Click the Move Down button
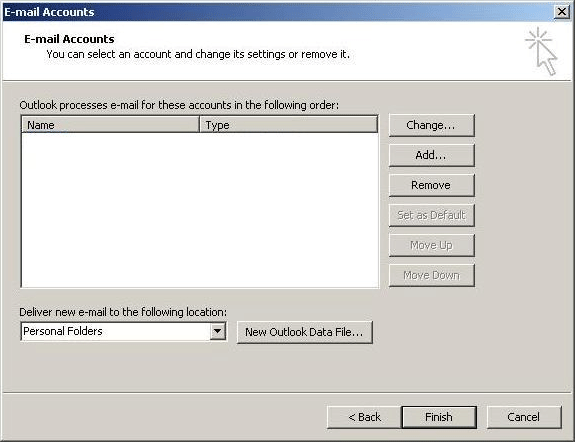 click(432, 275)
